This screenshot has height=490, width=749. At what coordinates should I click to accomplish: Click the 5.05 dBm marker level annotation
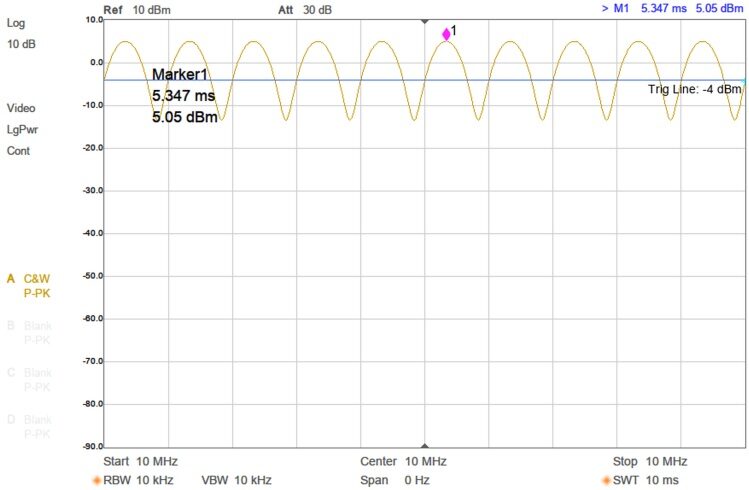coord(185,117)
